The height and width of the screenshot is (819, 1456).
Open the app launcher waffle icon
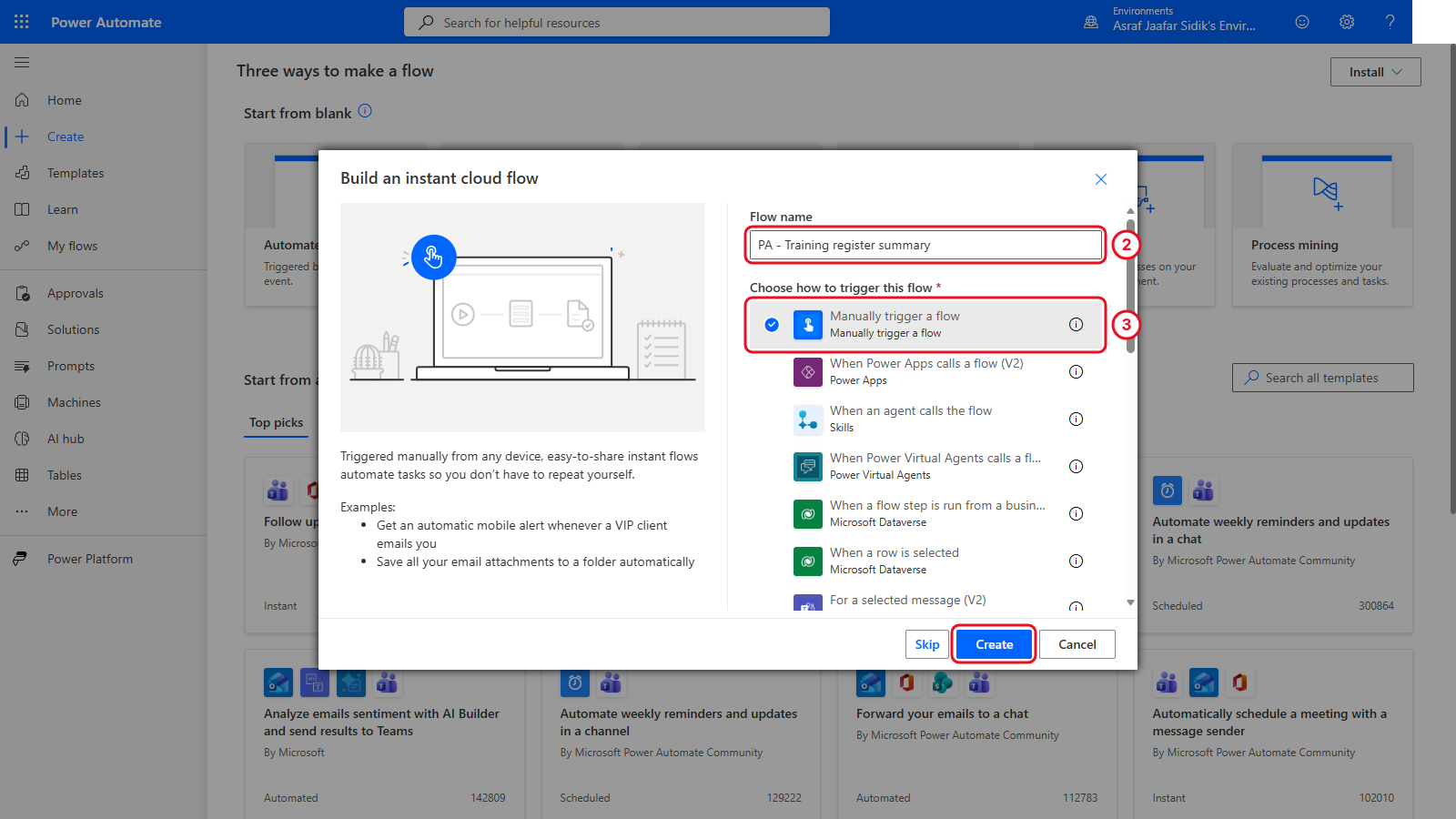pos(22,22)
